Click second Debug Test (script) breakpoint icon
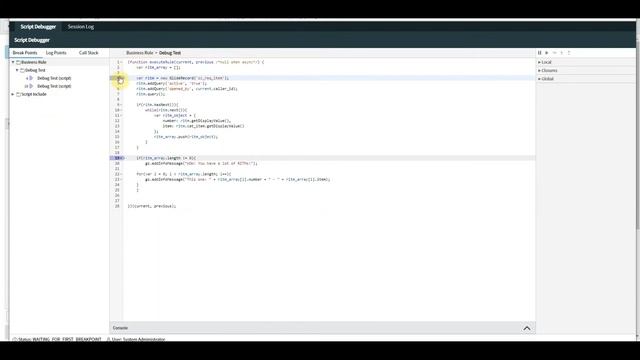 point(30,86)
